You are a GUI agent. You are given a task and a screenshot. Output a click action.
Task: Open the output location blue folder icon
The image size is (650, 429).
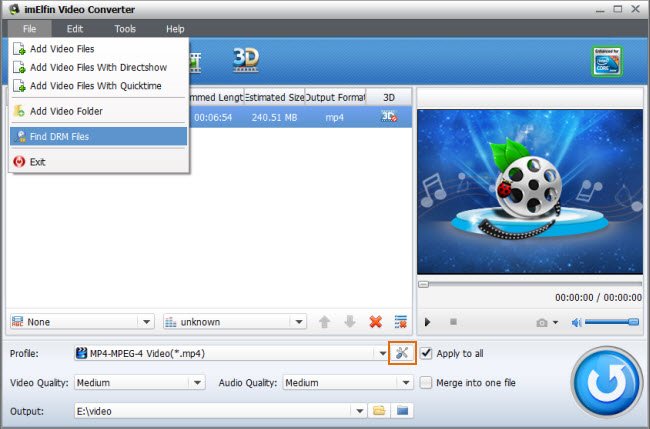402,411
